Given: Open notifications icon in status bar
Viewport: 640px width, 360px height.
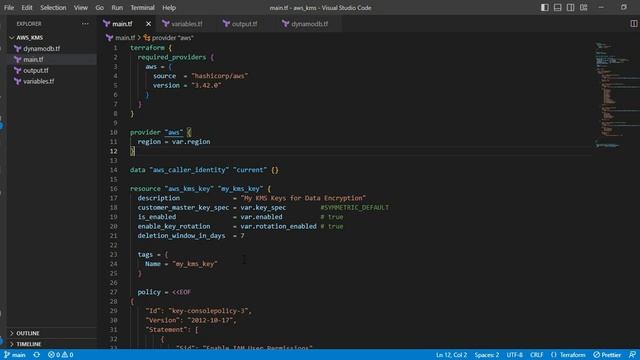Looking at the screenshot, I should pos(632,355).
